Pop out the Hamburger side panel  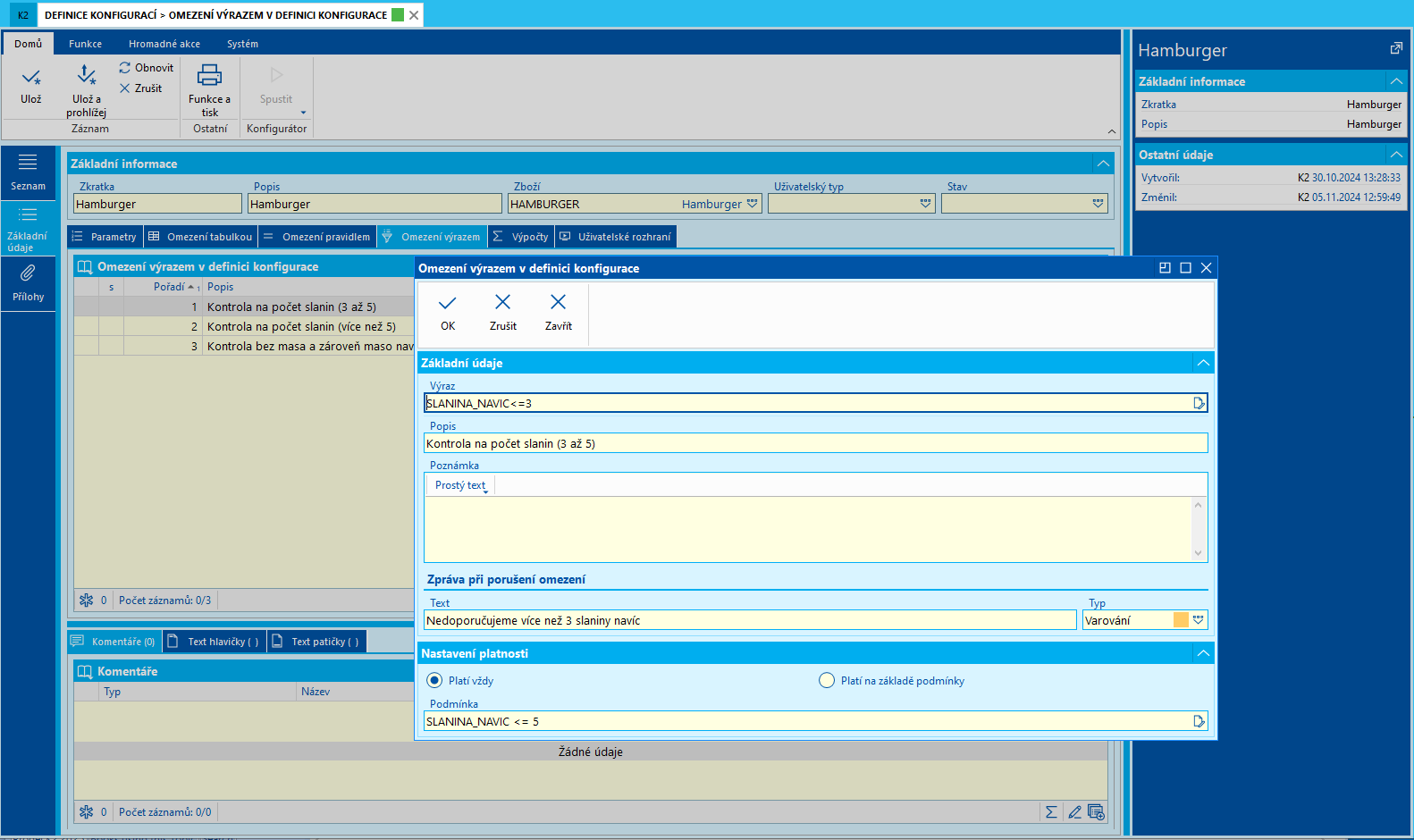1396,49
